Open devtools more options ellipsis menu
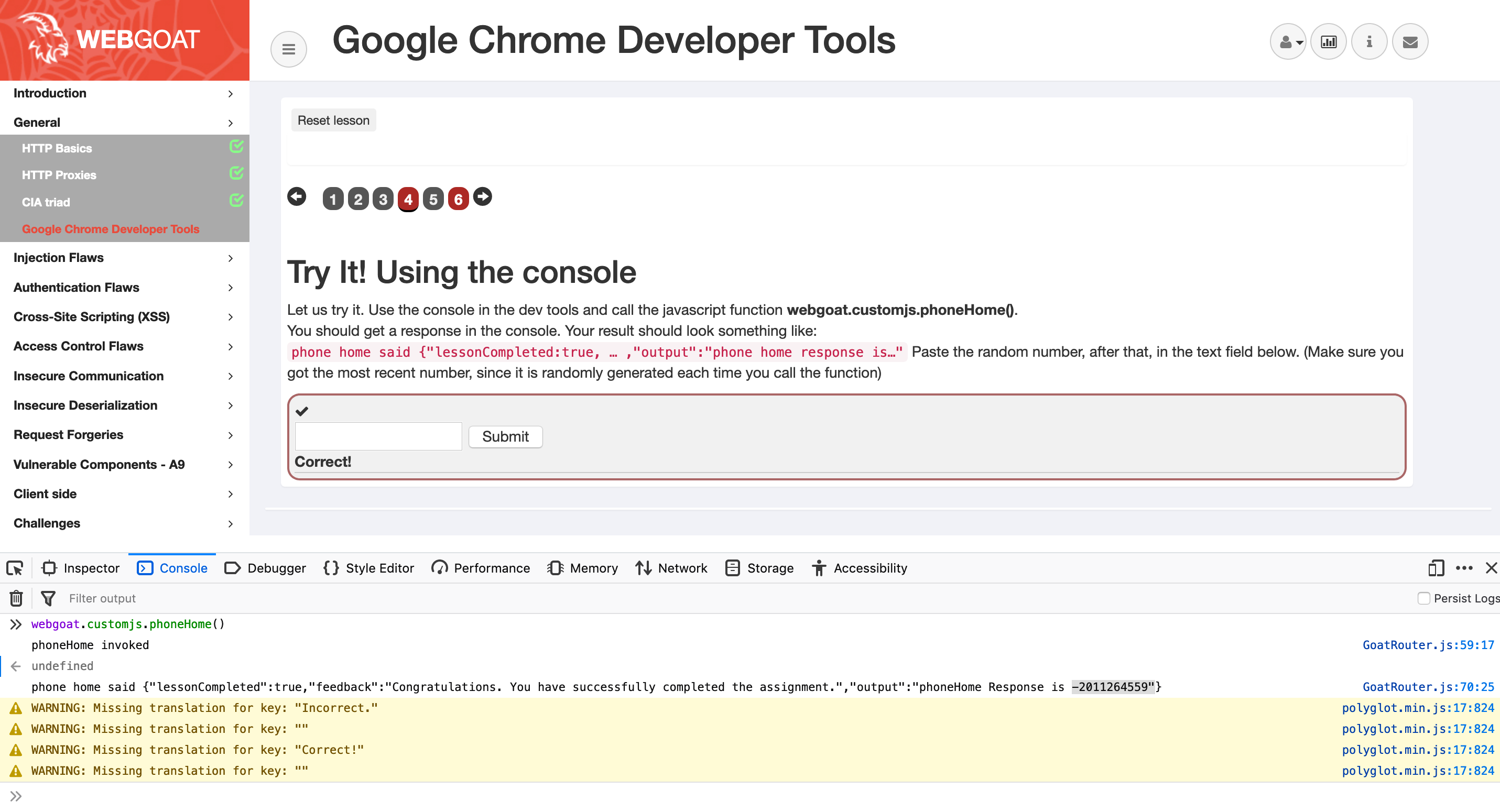This screenshot has height=812, width=1500. [1464, 568]
